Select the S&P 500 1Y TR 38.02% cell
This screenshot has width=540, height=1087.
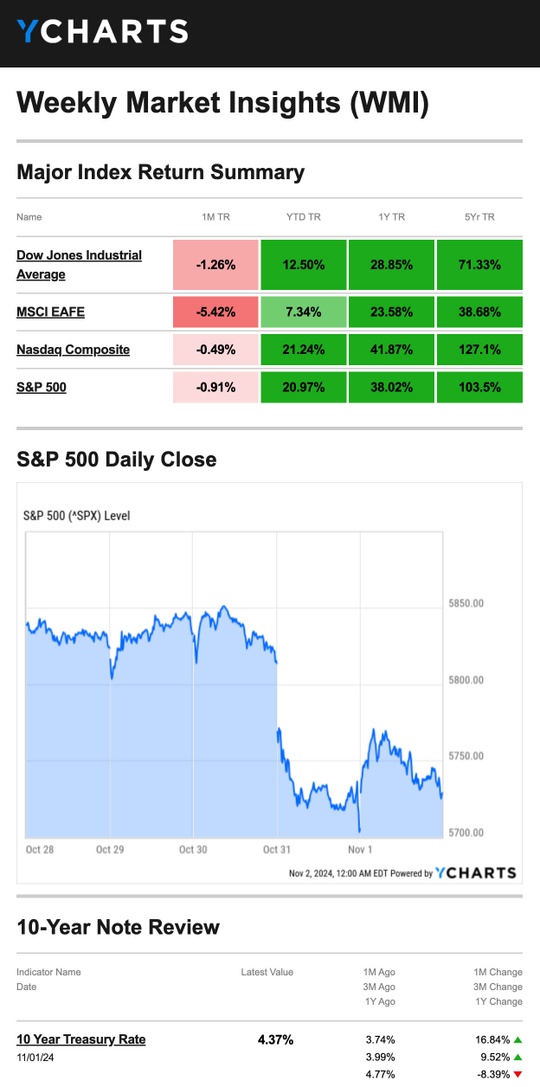pyautogui.click(x=392, y=387)
